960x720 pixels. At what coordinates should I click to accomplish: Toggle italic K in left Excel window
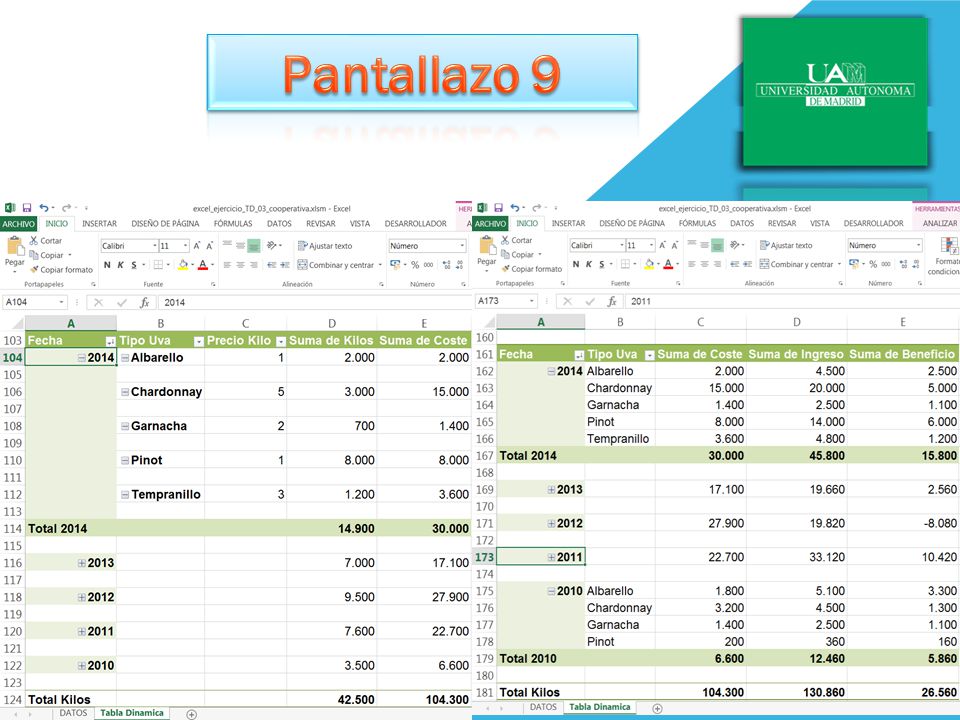coord(121,265)
